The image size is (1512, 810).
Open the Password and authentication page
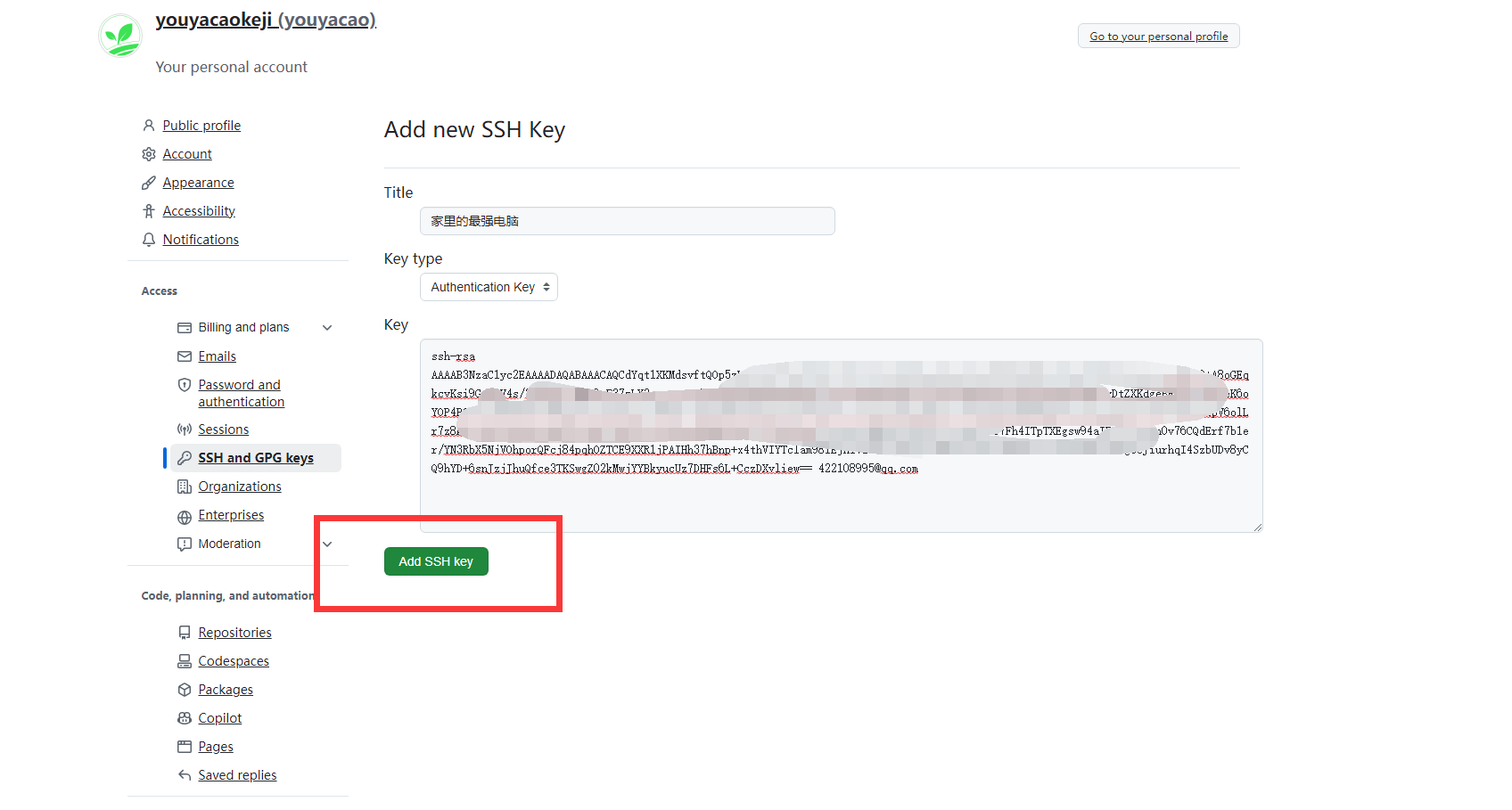coord(241,392)
